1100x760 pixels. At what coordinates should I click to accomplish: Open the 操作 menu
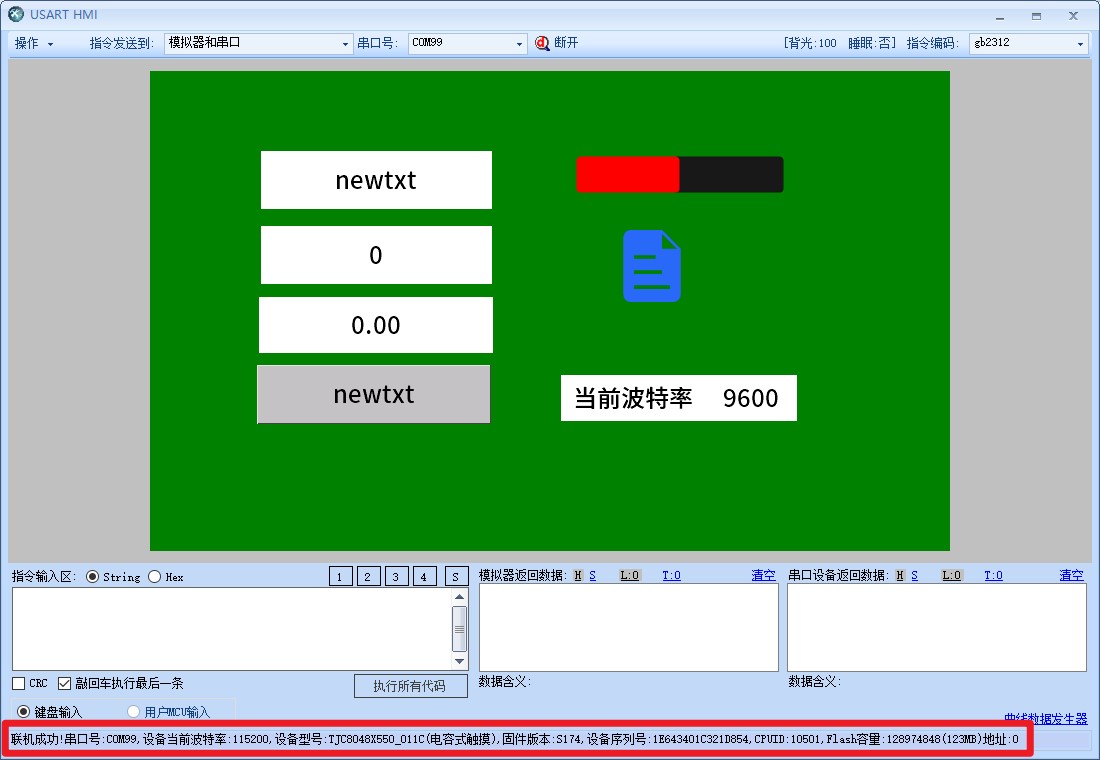point(34,44)
